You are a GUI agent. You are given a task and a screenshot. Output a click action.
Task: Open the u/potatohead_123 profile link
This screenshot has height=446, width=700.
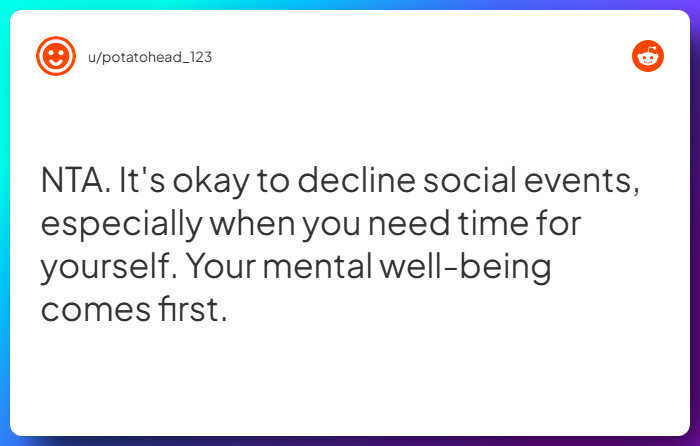click(x=150, y=57)
